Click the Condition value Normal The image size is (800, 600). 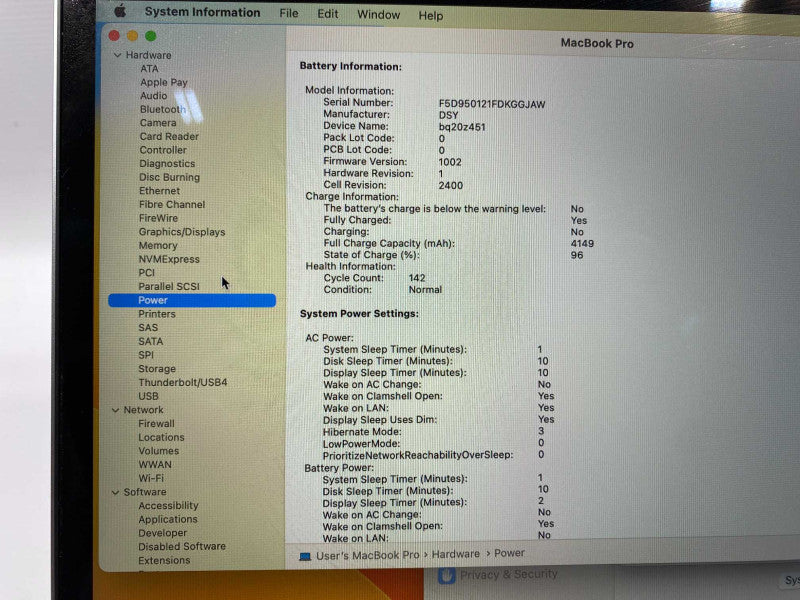tap(425, 290)
